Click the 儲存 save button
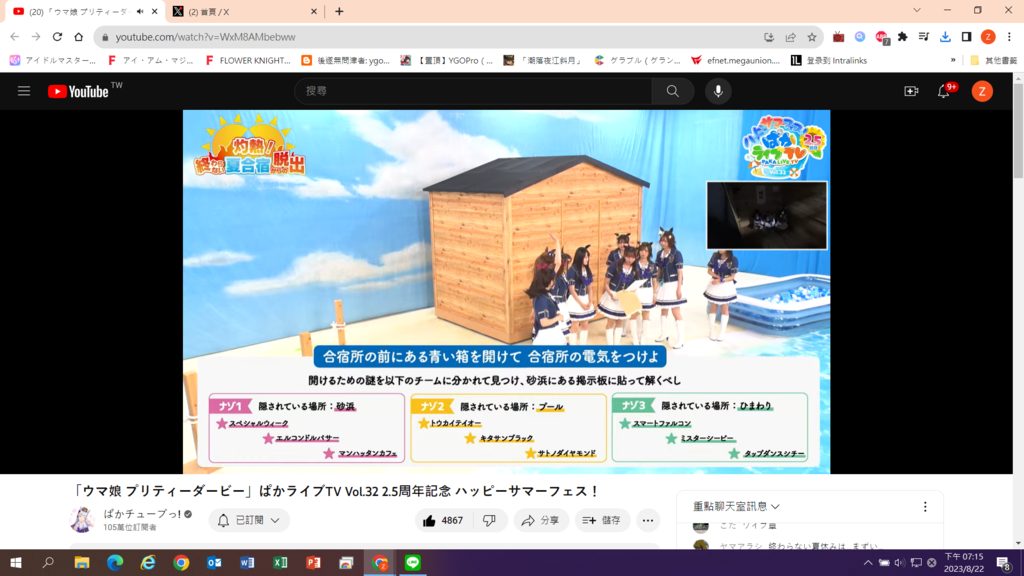This screenshot has width=1024, height=576. pyautogui.click(x=602, y=520)
